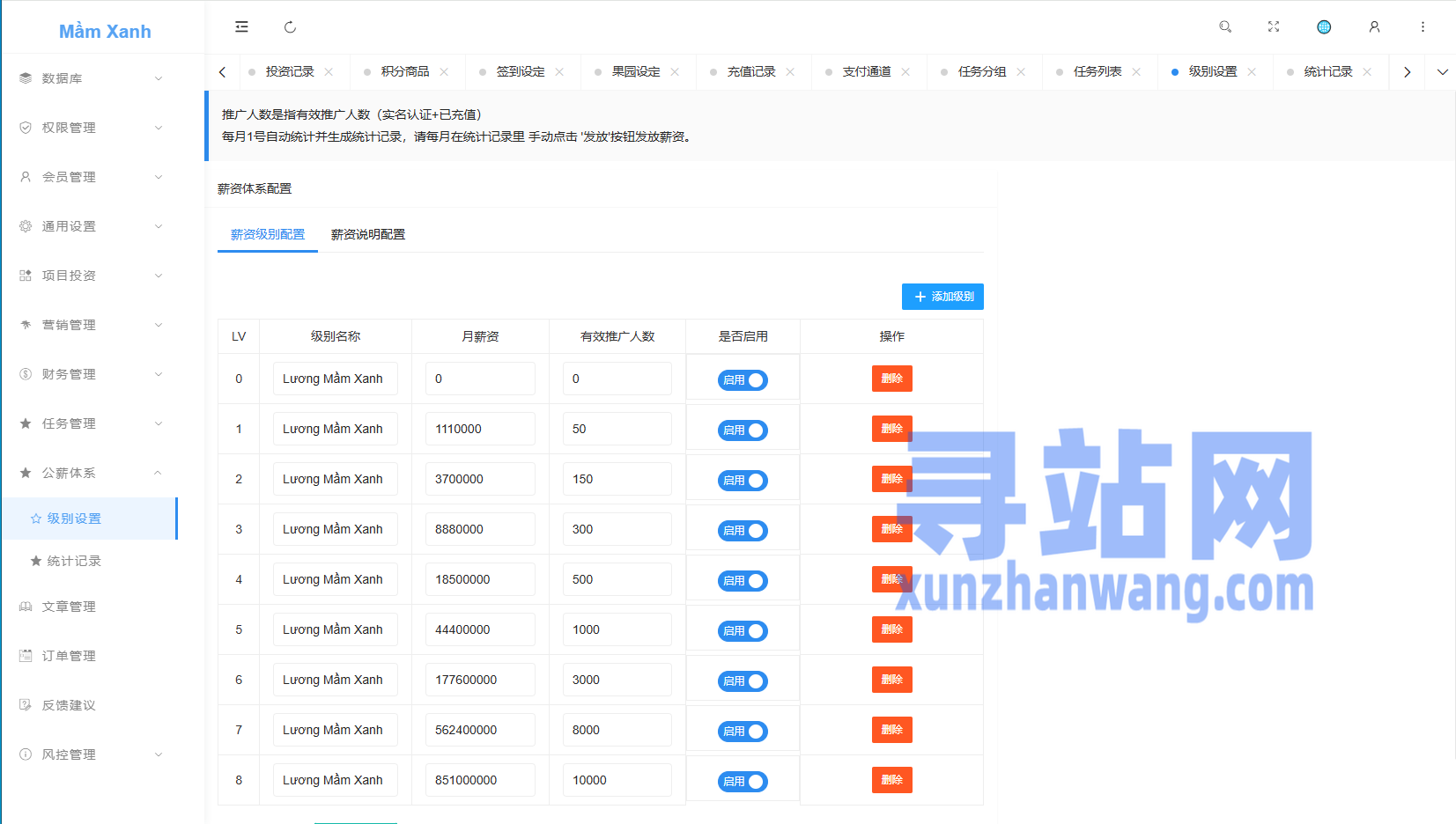Toggle the enable switch for level 4
1456x824 pixels.
click(743, 581)
